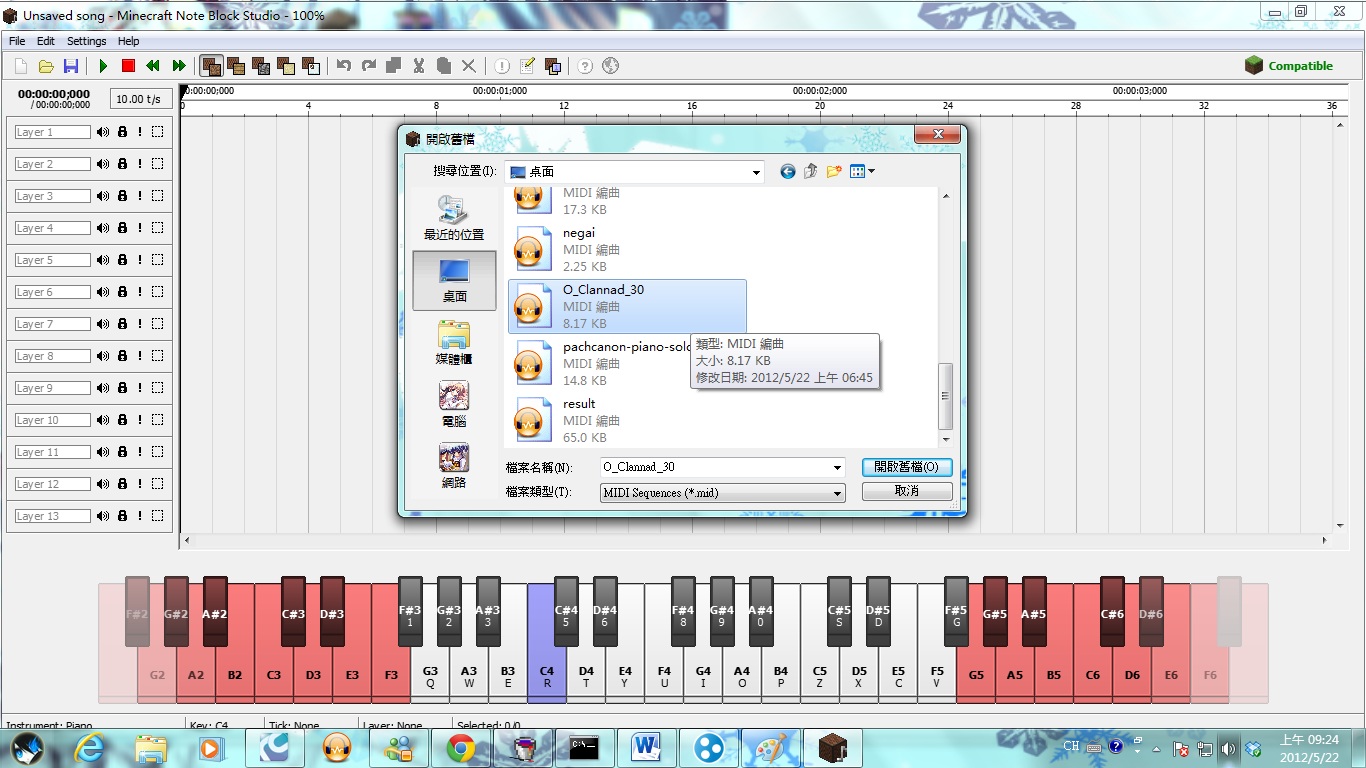Lock Layer 3 using the padlock icon
The height and width of the screenshot is (768, 1366).
pyautogui.click(x=123, y=195)
